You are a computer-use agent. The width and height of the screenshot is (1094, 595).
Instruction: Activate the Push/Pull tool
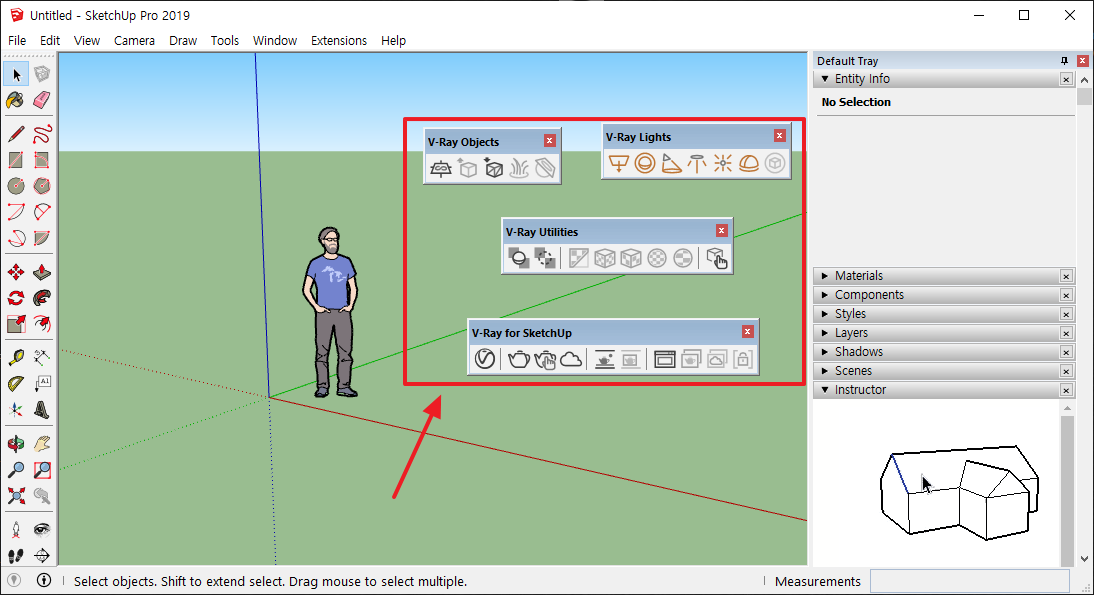point(42,272)
